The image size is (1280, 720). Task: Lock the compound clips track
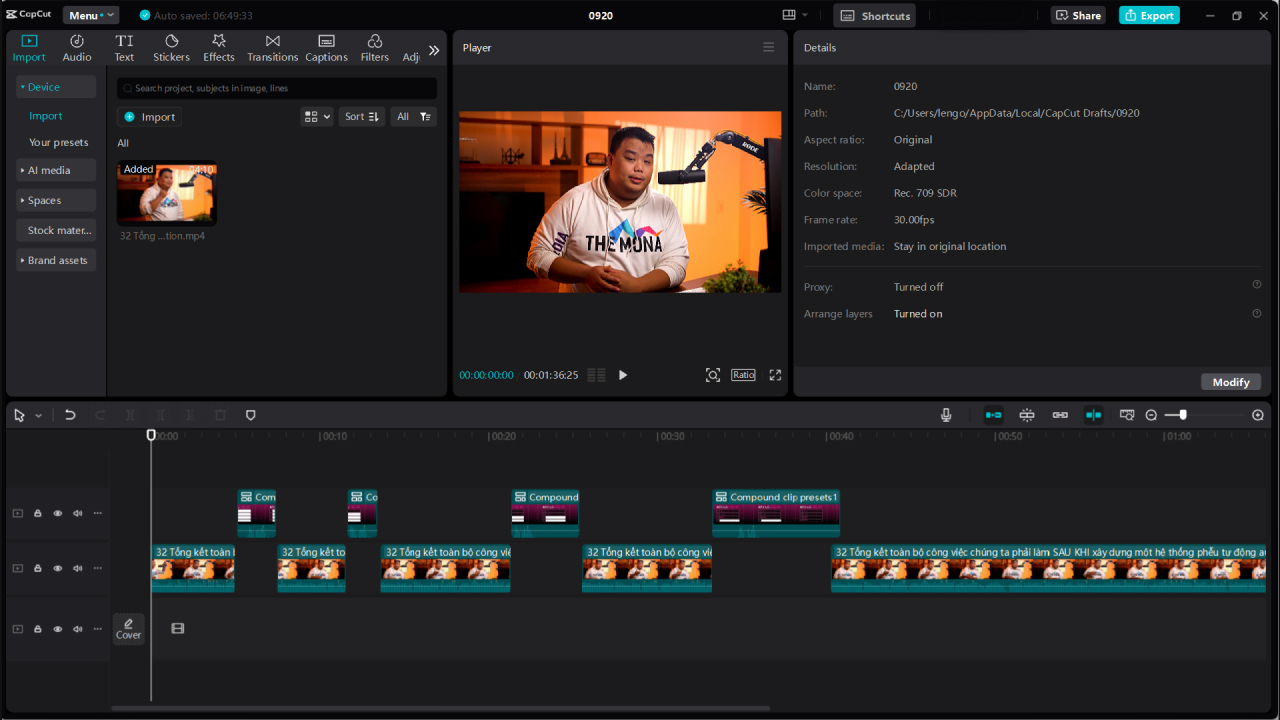click(x=37, y=513)
